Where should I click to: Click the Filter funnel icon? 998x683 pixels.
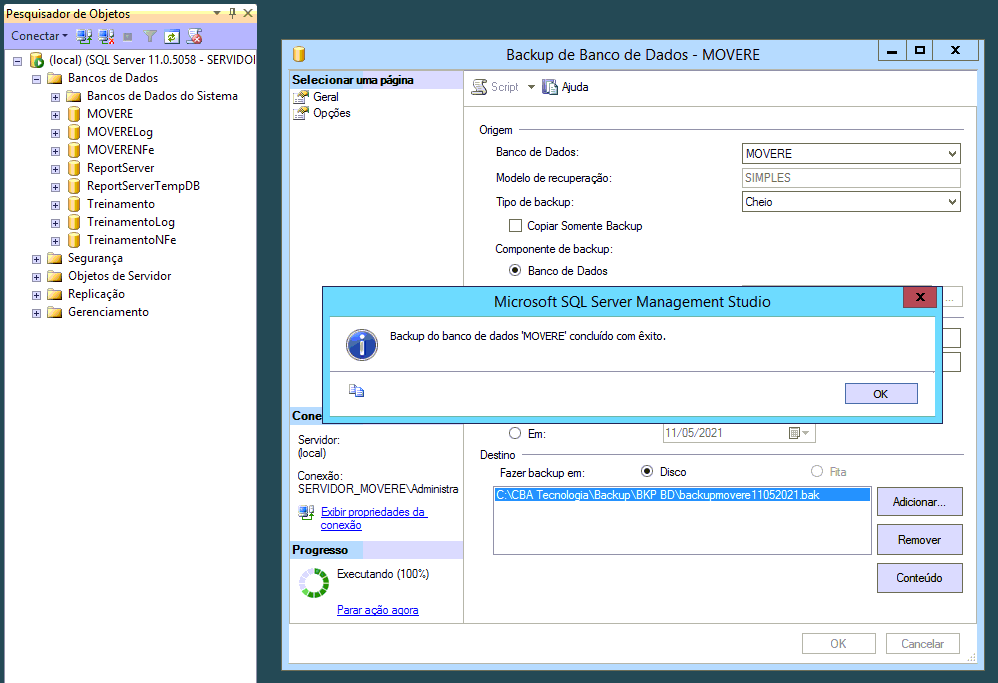coord(150,36)
